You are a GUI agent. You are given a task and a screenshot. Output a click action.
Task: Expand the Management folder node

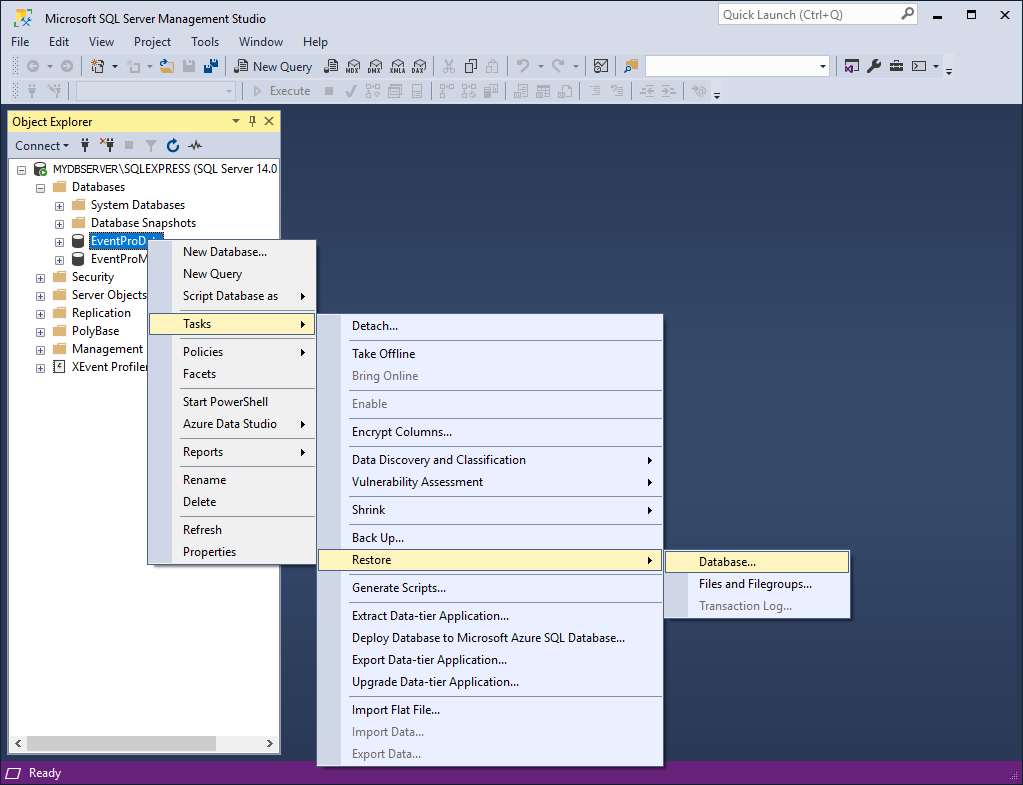point(40,350)
